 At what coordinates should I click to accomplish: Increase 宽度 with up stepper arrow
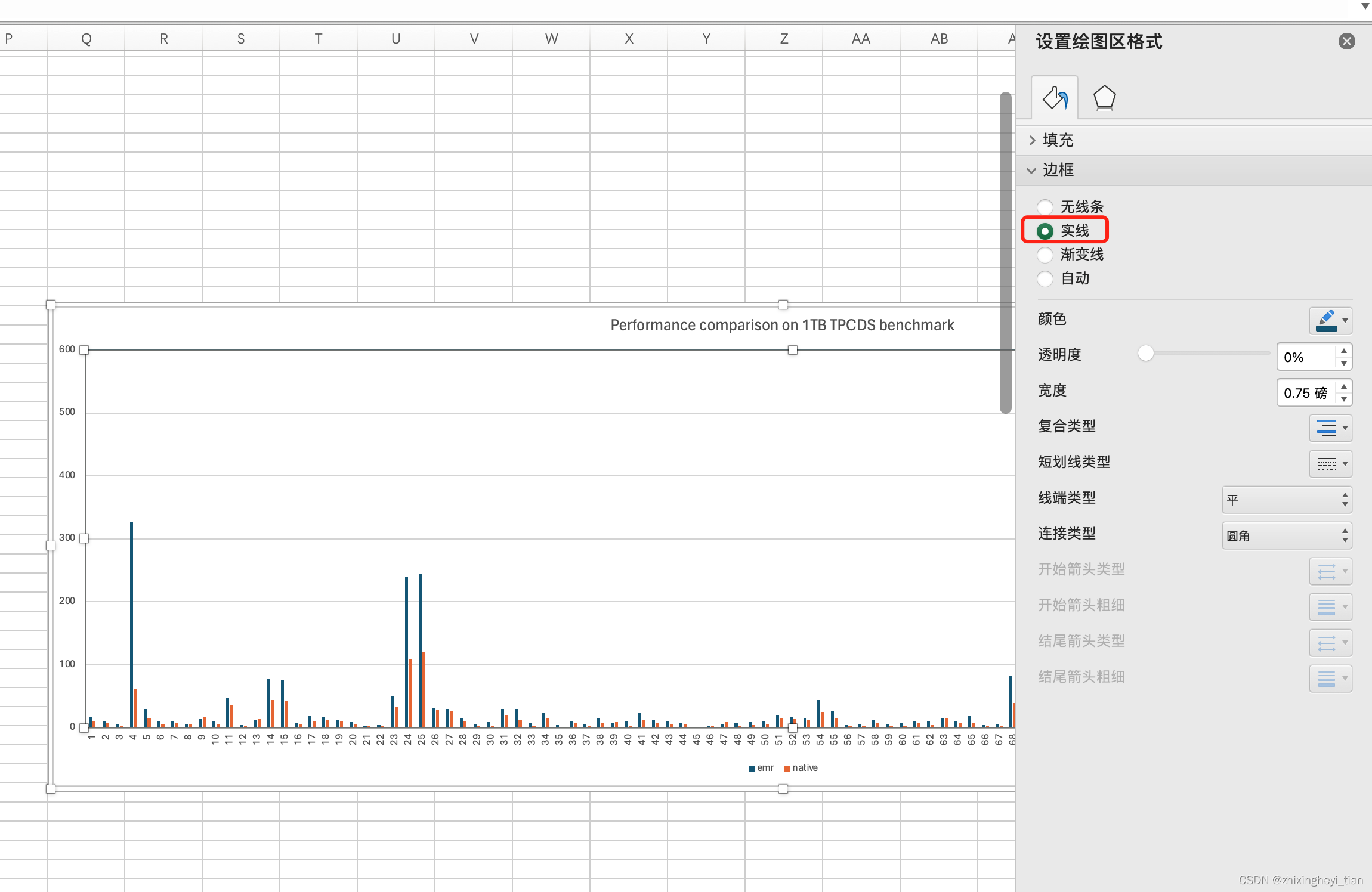[1344, 386]
